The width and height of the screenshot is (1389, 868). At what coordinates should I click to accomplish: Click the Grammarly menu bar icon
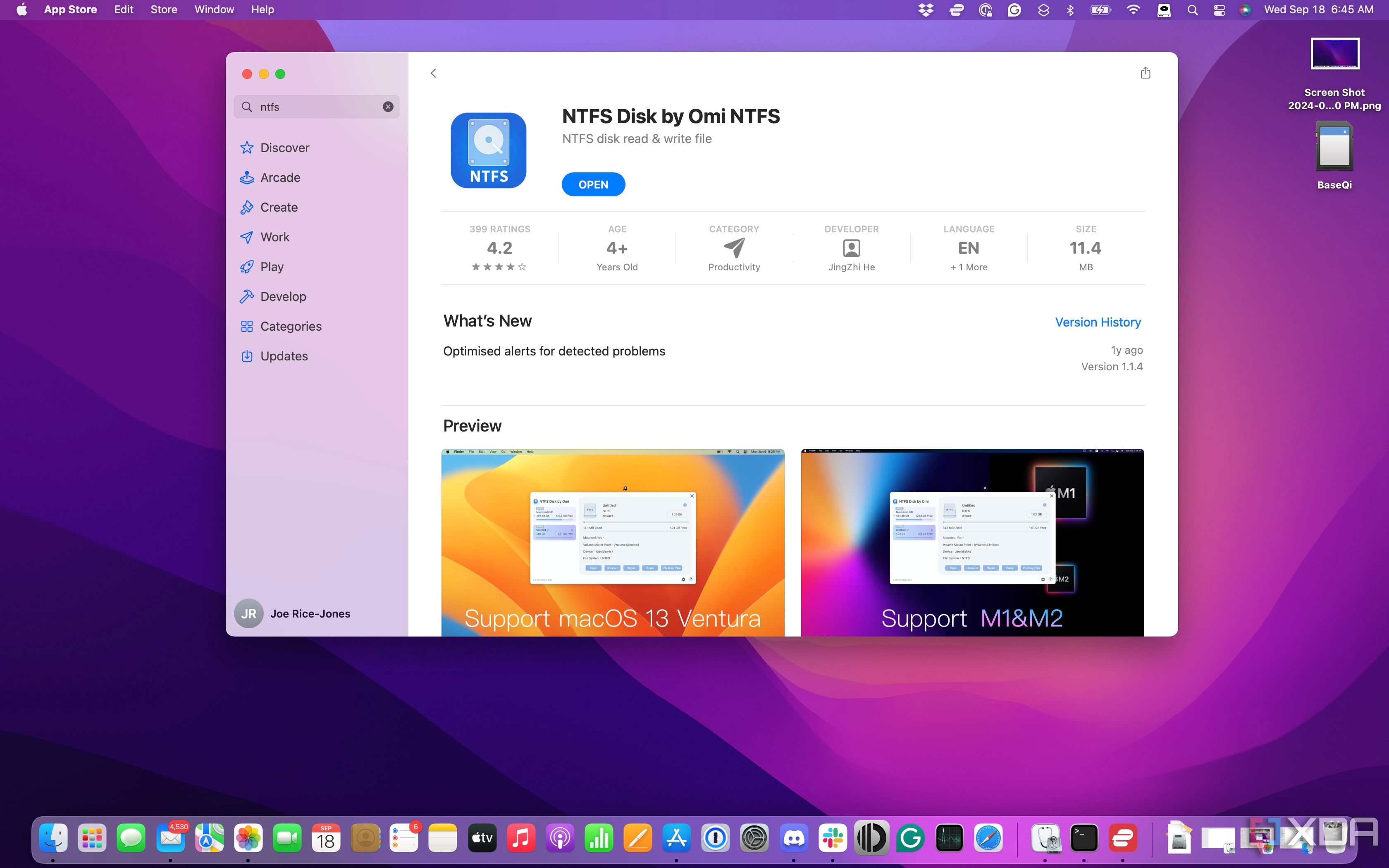[1014, 10]
